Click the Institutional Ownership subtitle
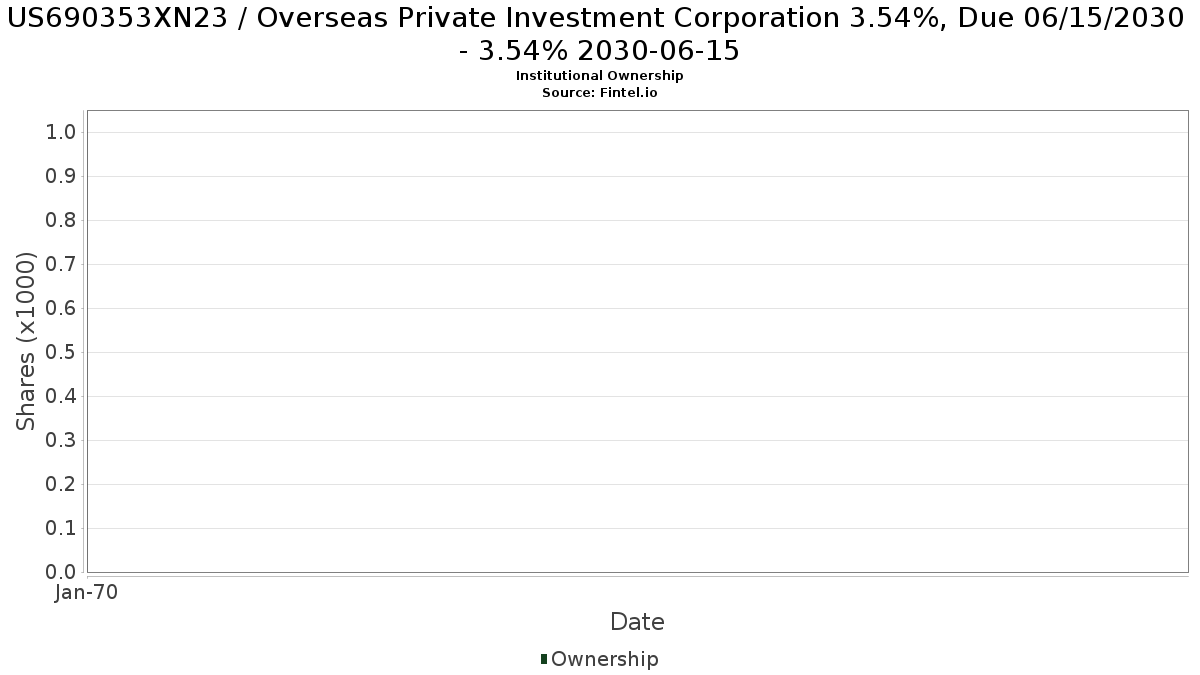The width and height of the screenshot is (1200, 675). [600, 76]
